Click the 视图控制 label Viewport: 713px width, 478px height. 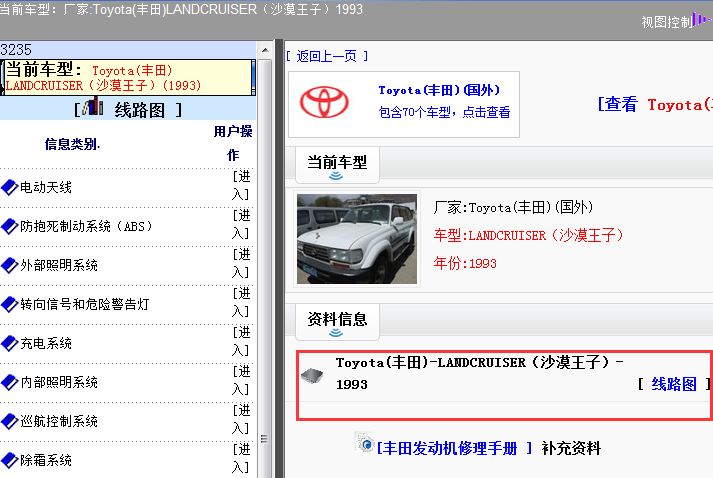pyautogui.click(x=667, y=22)
